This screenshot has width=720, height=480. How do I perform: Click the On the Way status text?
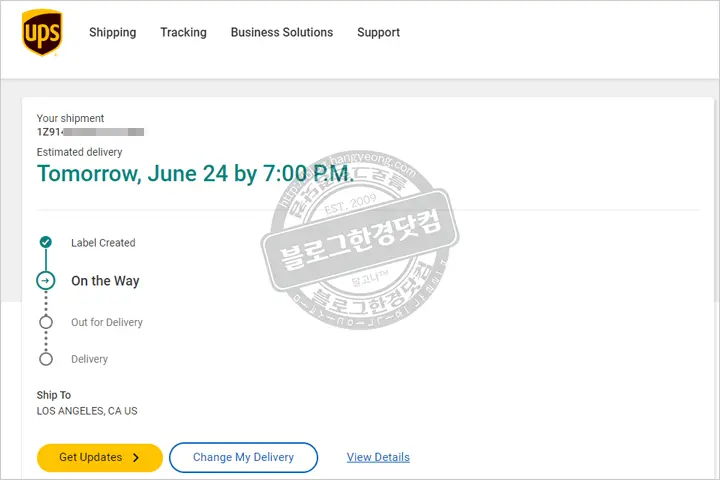(x=105, y=281)
